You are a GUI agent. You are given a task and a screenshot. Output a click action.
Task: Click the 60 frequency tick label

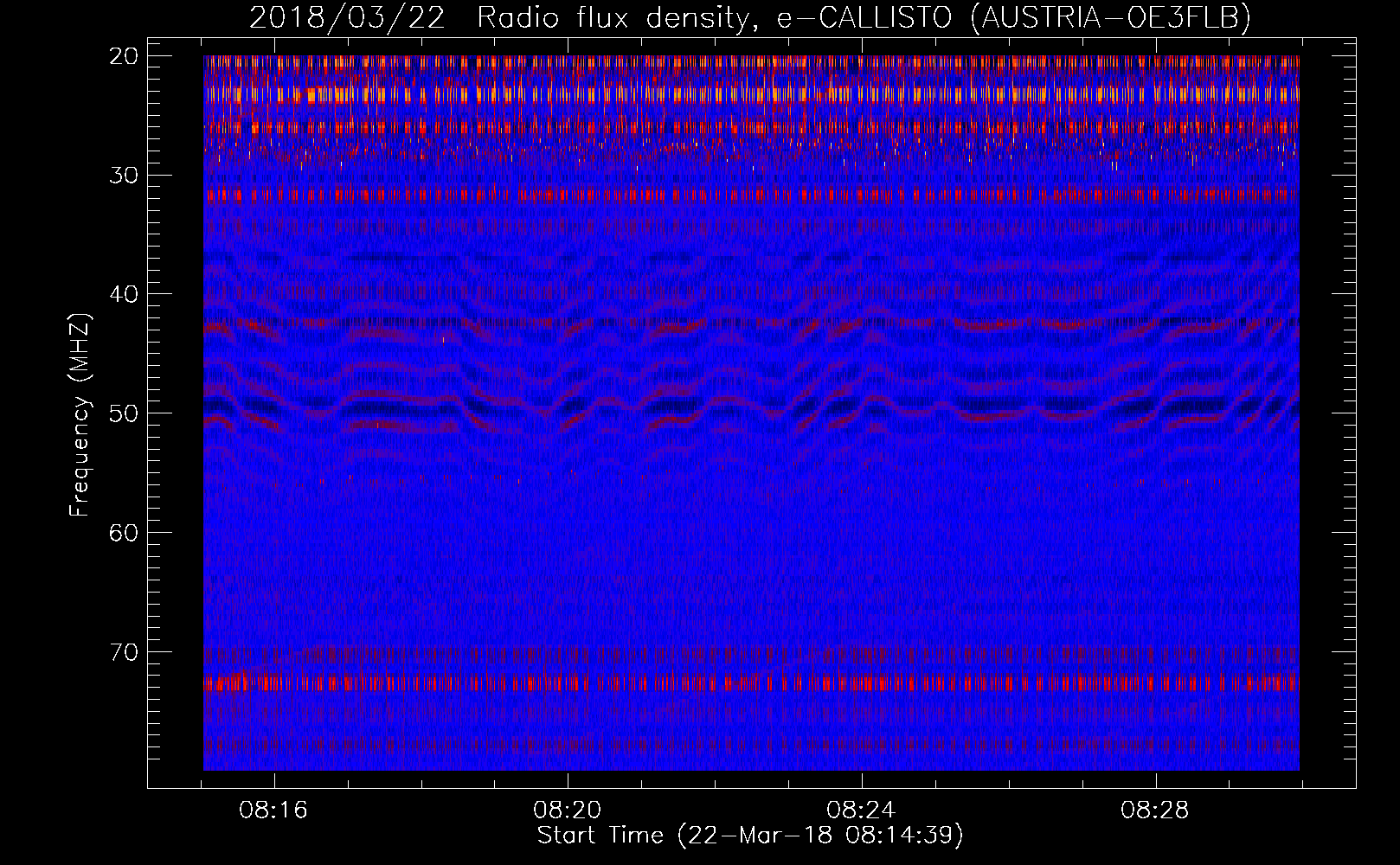124,533
